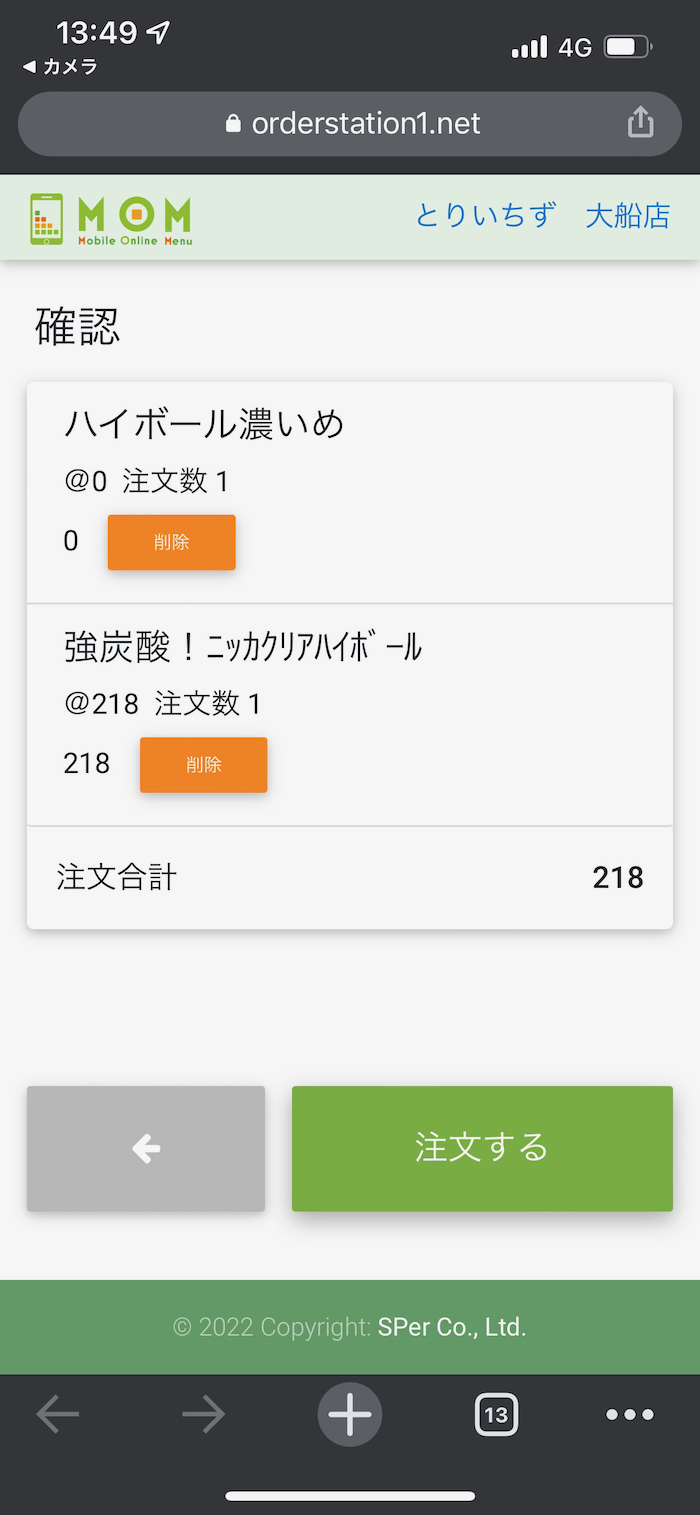Open the とりいちず link in header
This screenshot has height=1515, width=700.
pyautogui.click(x=485, y=215)
